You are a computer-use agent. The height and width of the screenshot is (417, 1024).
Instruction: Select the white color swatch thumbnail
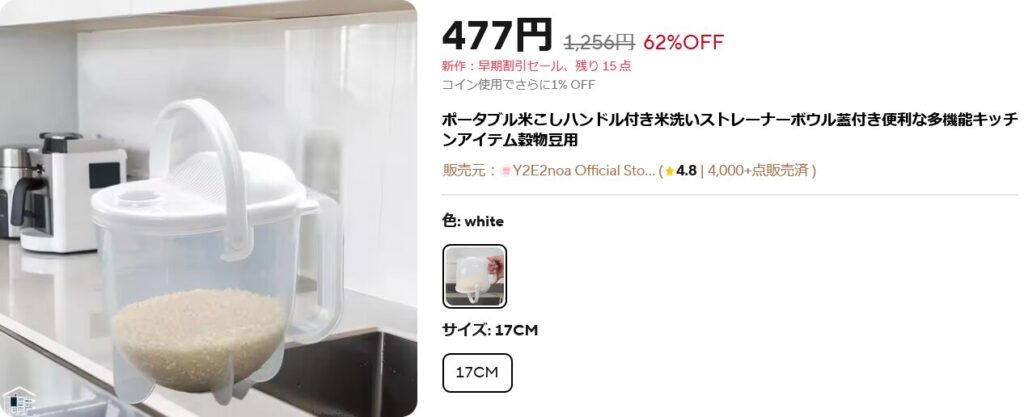click(x=474, y=276)
